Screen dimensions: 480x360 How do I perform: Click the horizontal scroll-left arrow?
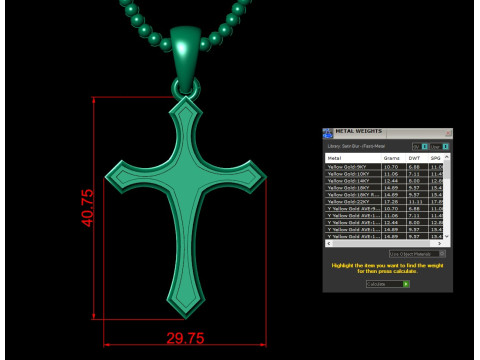pos(329,243)
